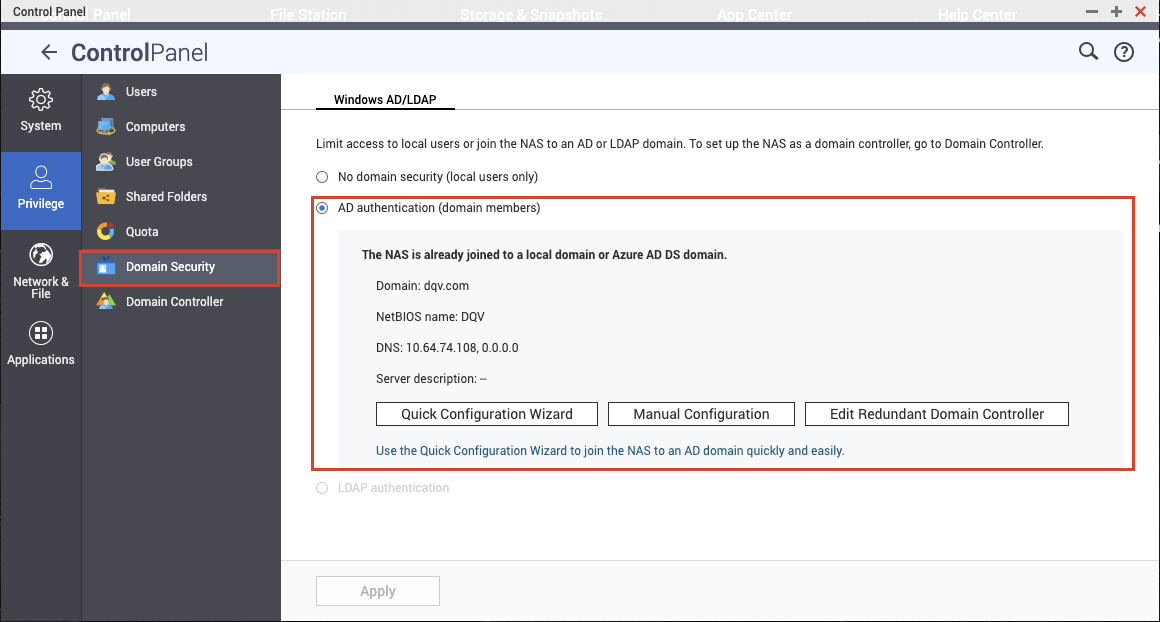
Task: Open User Groups menu item
Action: (x=159, y=162)
